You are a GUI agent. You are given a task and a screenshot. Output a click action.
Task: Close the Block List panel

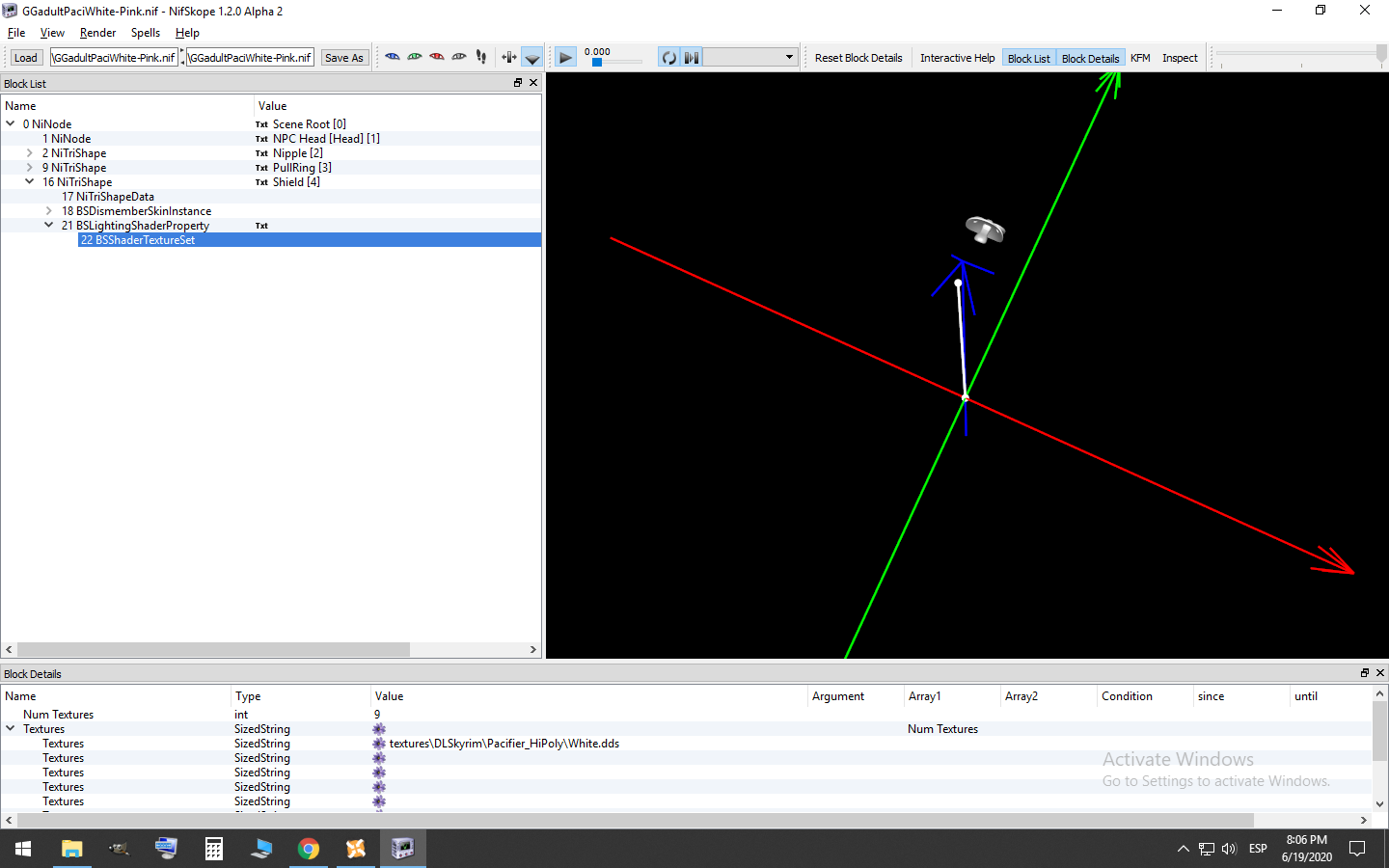tap(533, 83)
